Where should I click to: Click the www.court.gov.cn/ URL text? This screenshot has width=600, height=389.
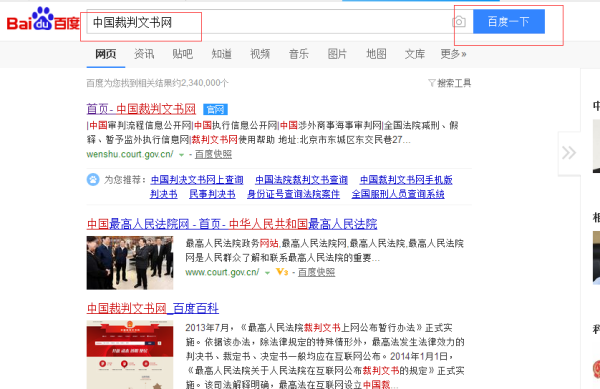[222, 272]
